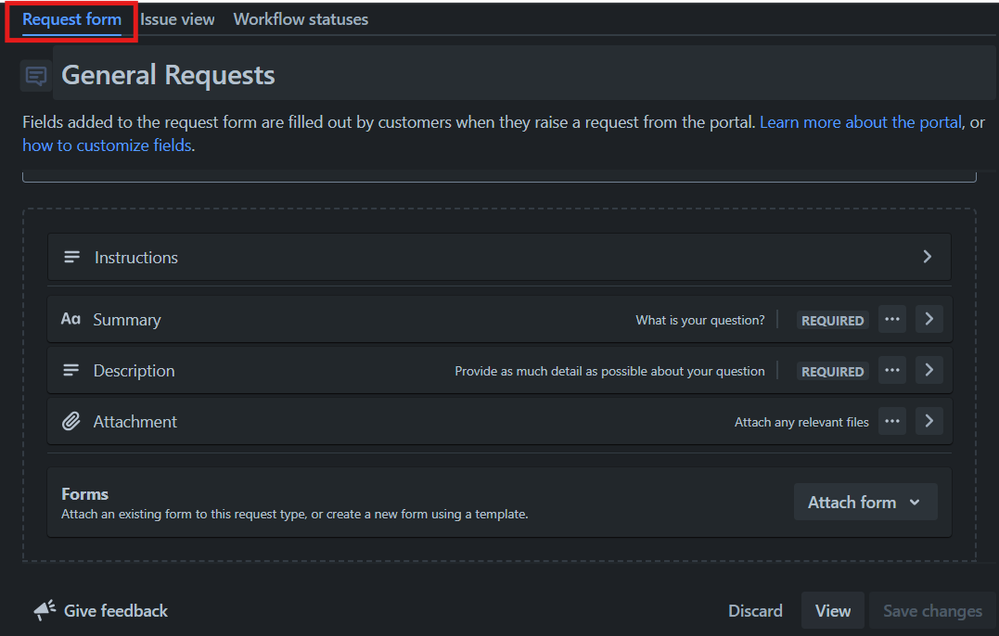
Task: Open more options for the Summary field
Action: pyautogui.click(x=892, y=319)
